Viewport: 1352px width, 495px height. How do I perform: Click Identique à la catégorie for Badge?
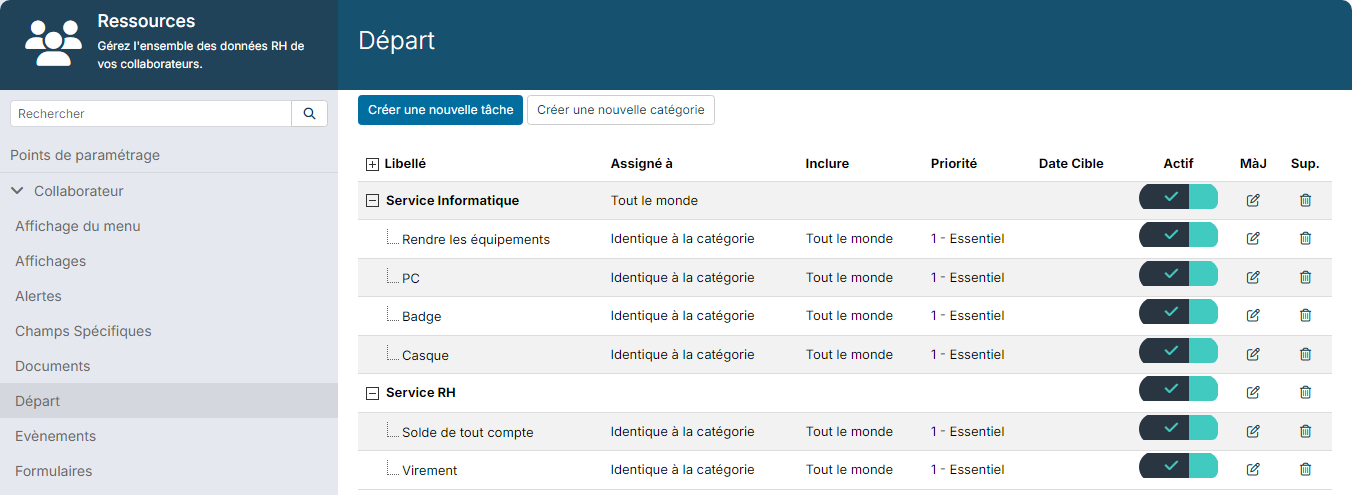click(x=683, y=315)
